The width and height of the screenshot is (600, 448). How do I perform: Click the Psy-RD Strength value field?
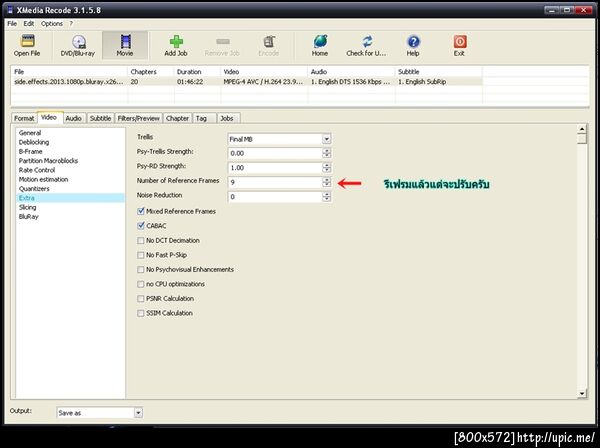pyautogui.click(x=275, y=168)
